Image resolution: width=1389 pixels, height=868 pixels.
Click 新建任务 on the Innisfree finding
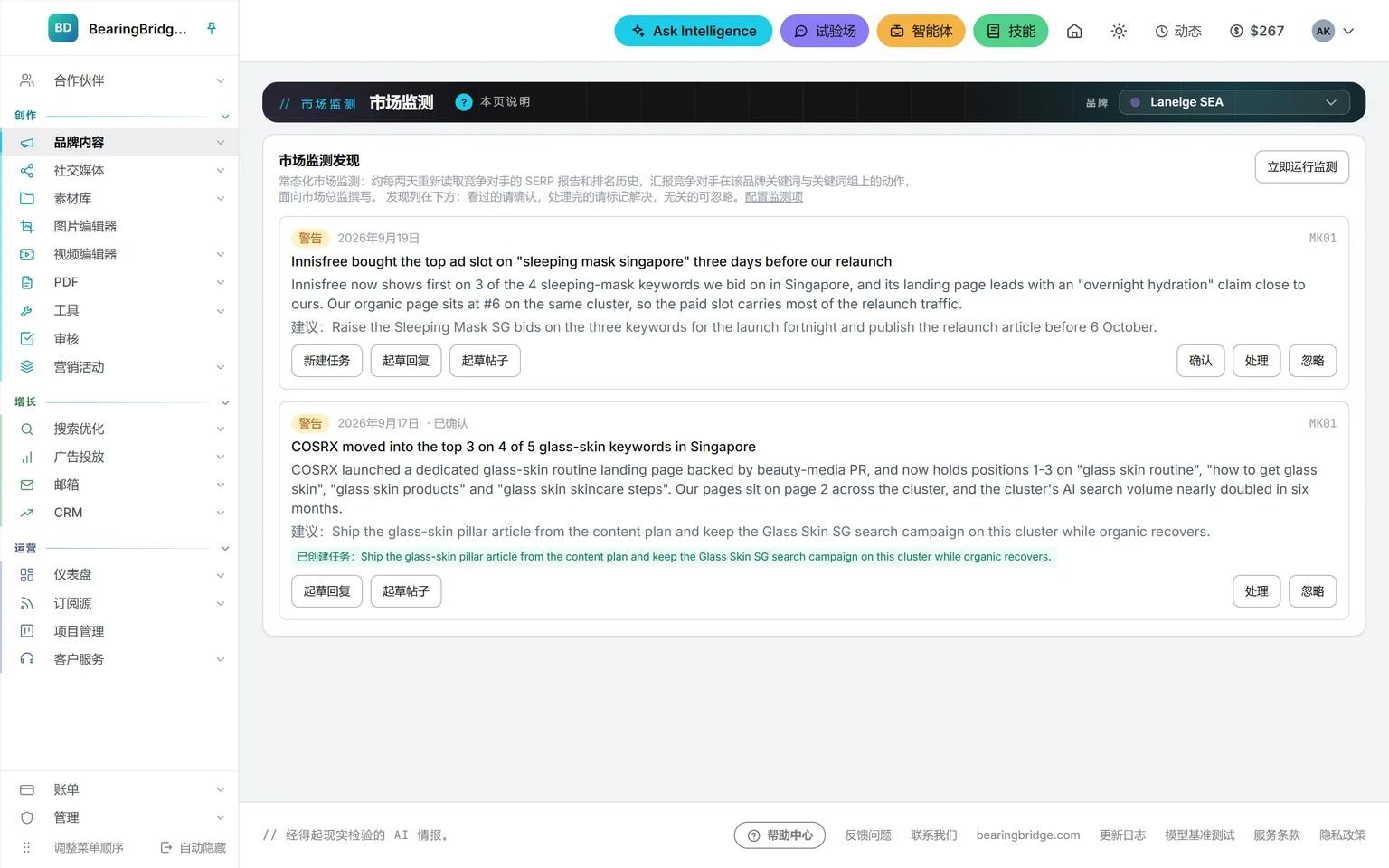click(326, 361)
